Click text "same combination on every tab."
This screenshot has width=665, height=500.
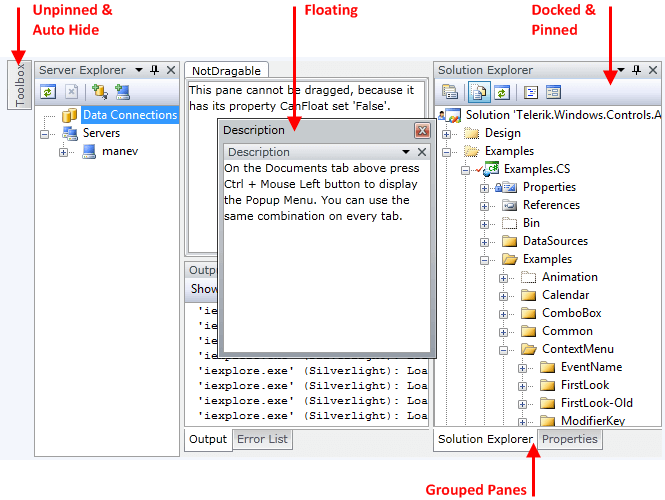(313, 216)
